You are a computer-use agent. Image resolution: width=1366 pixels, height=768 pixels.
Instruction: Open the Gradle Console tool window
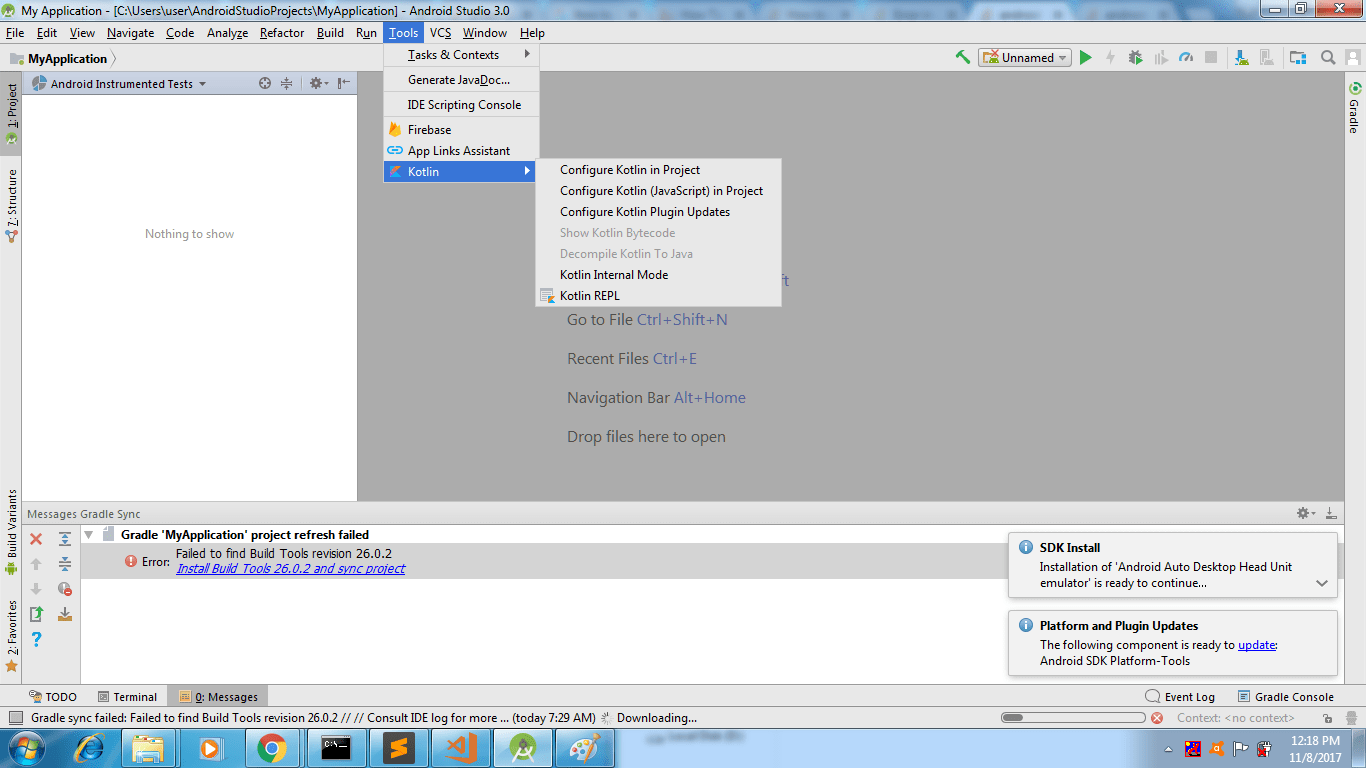(x=1286, y=697)
